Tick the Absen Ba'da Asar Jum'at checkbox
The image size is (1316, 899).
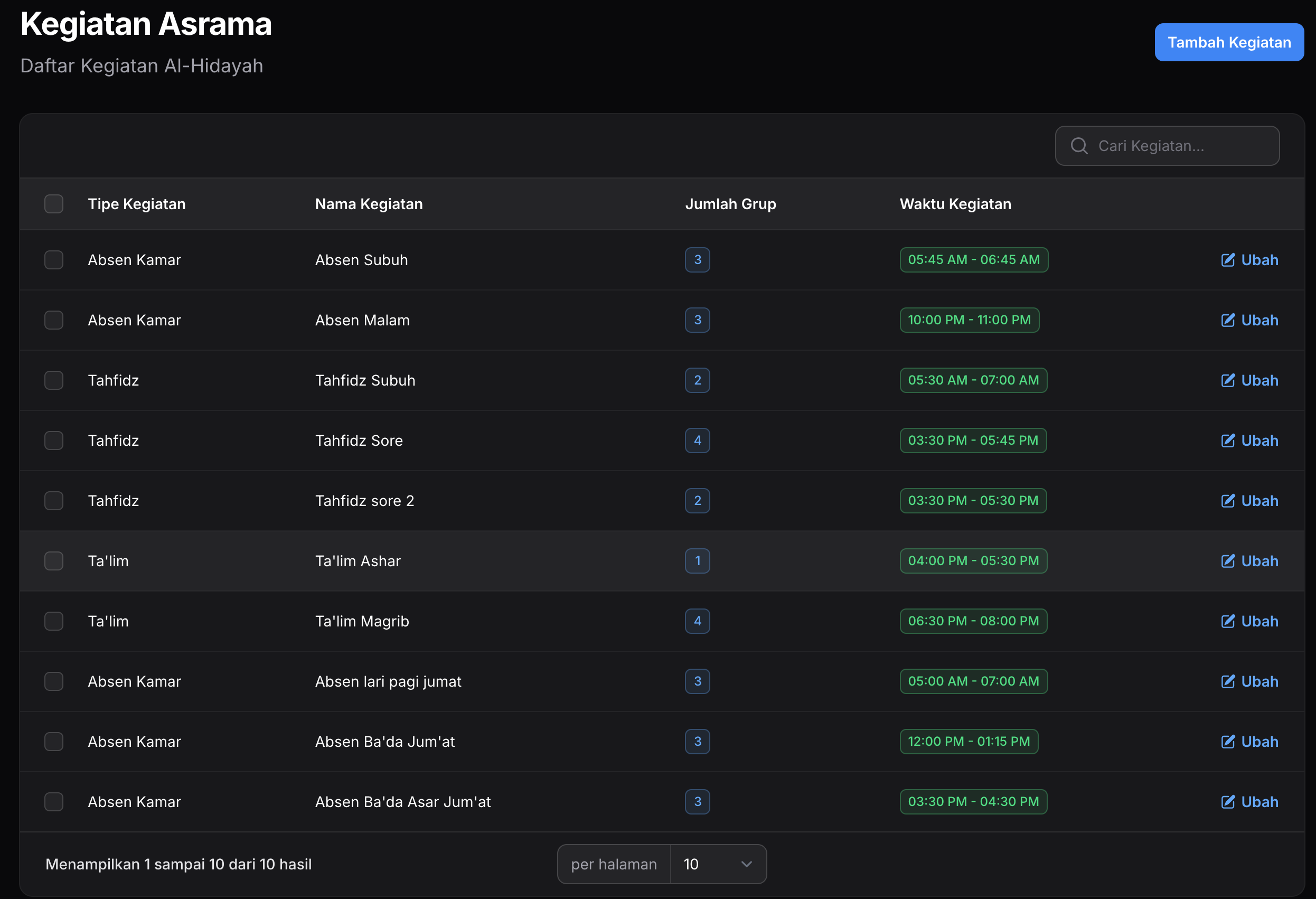(x=54, y=802)
